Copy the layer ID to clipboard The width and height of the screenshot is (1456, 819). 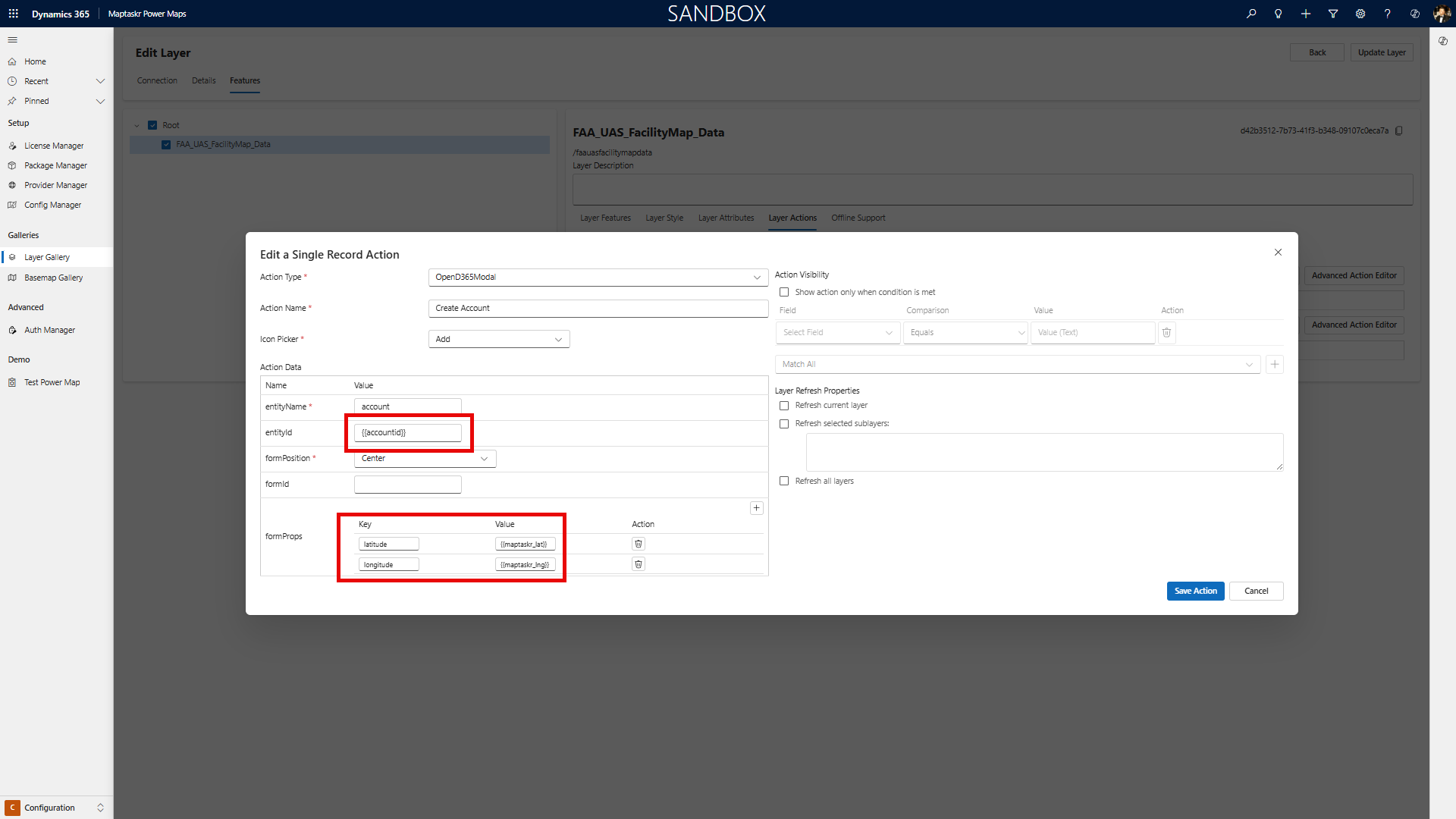pos(1399,130)
